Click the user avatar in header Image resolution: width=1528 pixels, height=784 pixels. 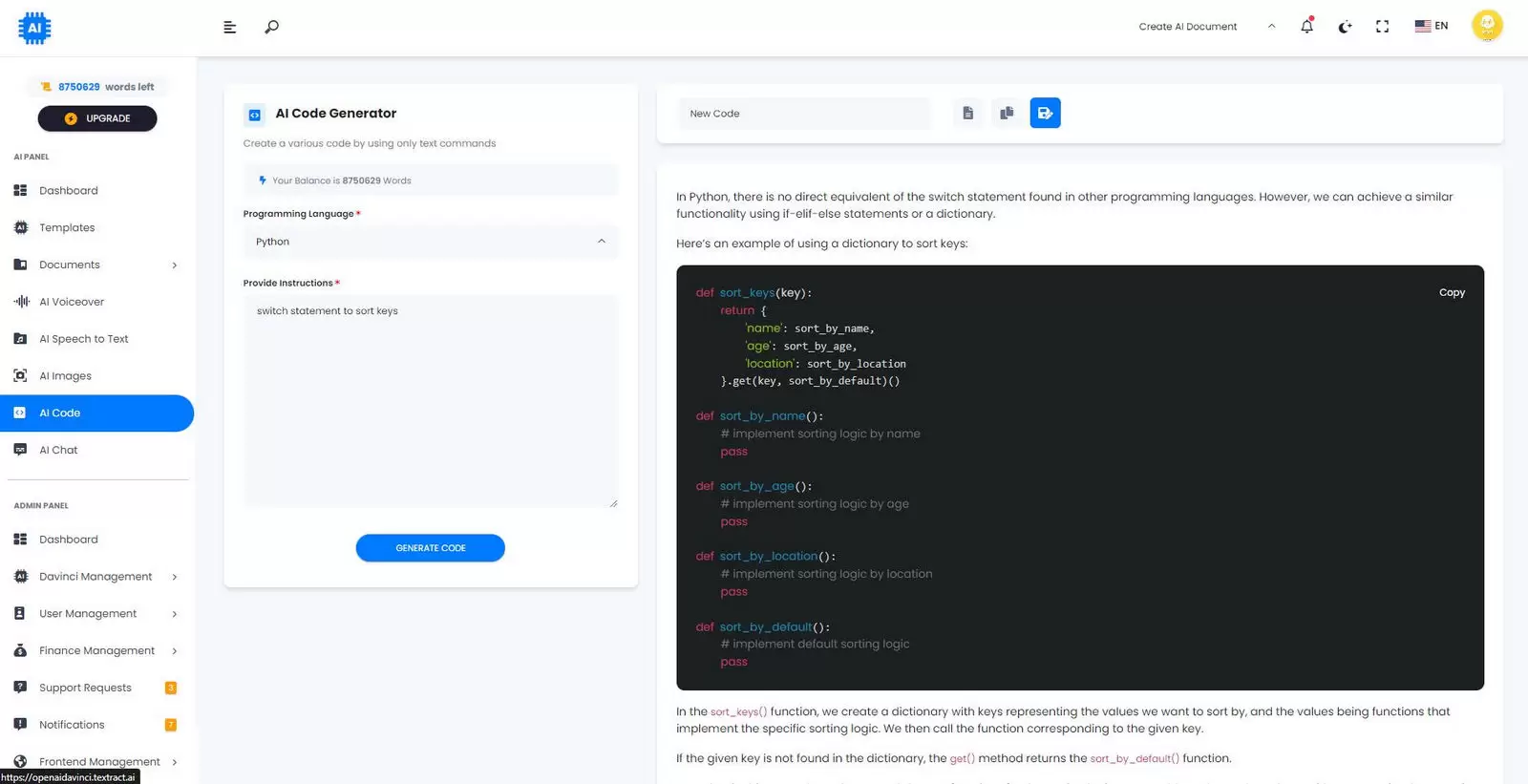point(1487,26)
